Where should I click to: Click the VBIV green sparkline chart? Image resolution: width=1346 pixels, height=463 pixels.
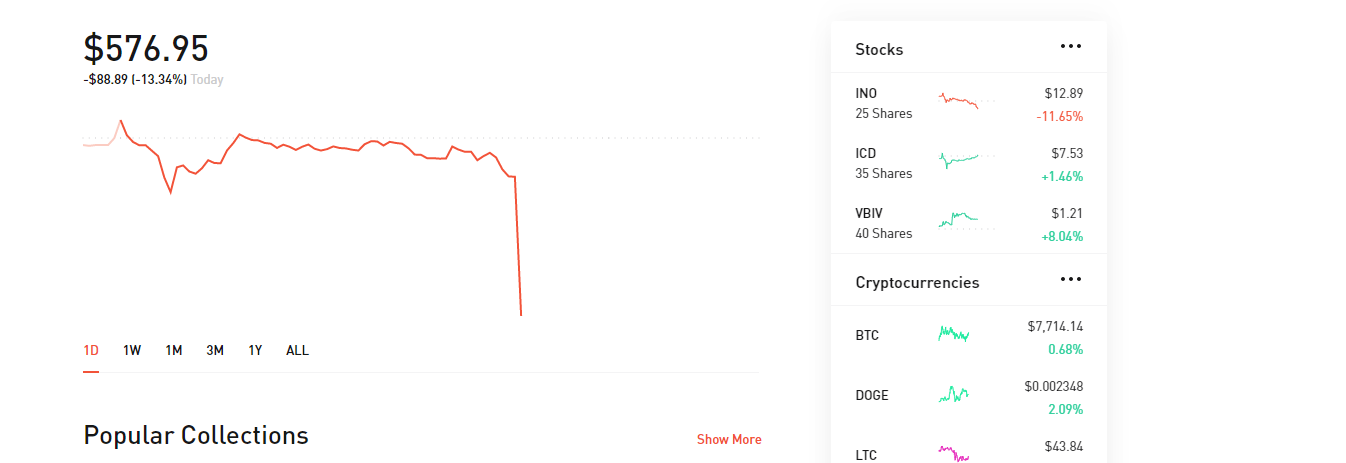pos(959,219)
